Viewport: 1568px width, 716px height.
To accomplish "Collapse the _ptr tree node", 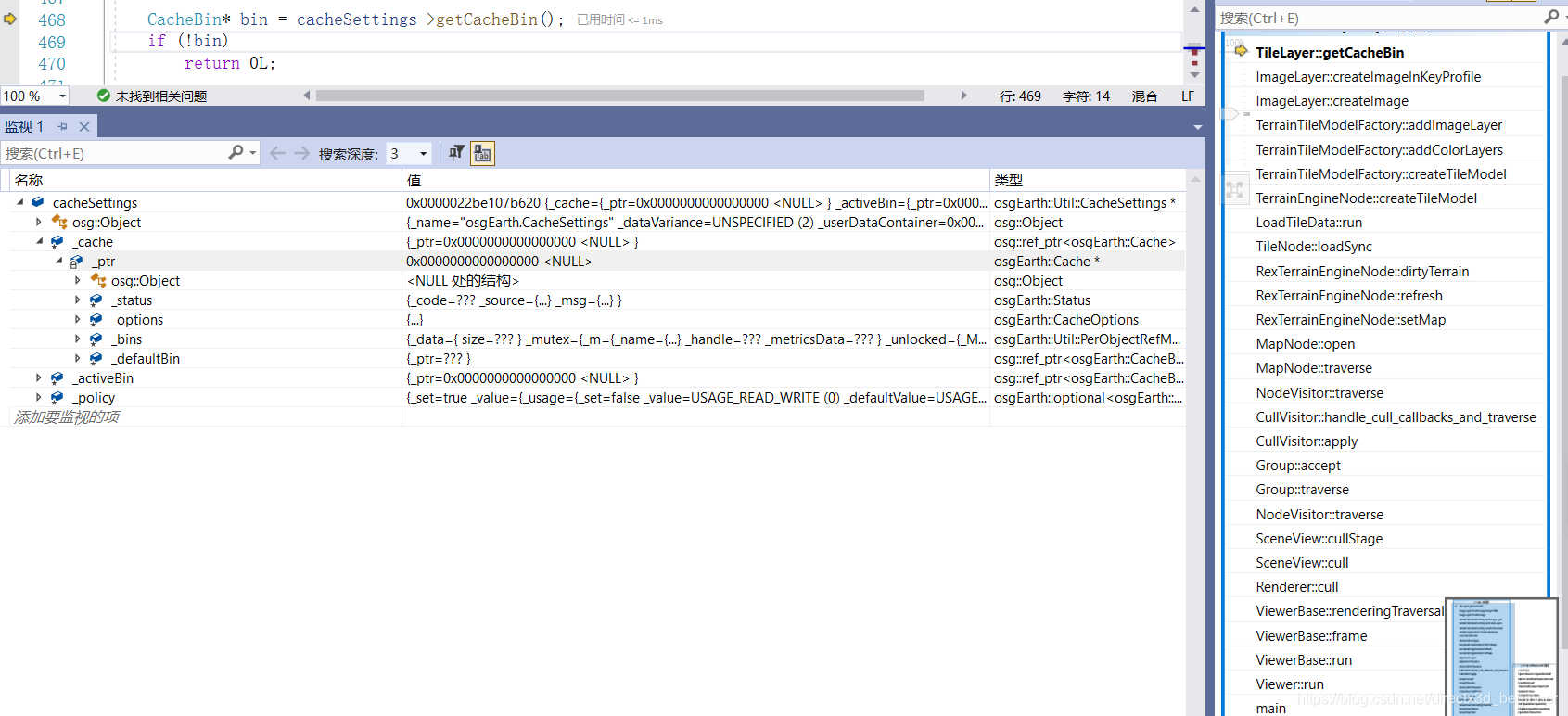I will point(59,261).
